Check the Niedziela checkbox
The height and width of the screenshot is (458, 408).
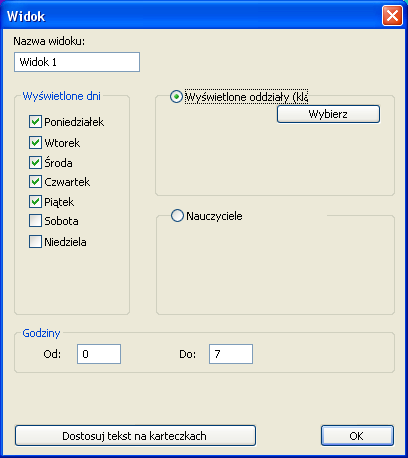35,242
